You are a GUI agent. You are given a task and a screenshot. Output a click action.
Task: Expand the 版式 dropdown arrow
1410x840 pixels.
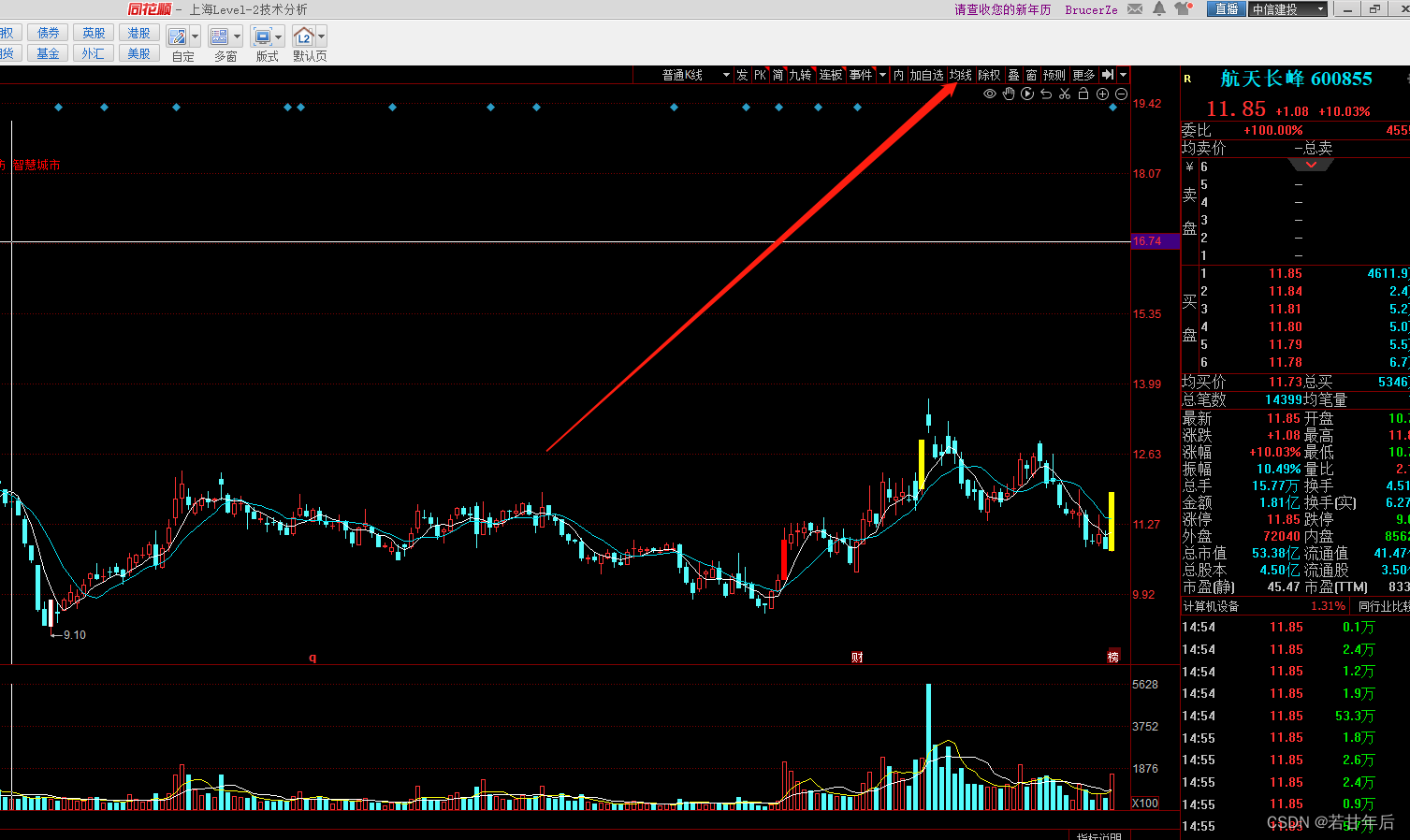click(x=279, y=36)
